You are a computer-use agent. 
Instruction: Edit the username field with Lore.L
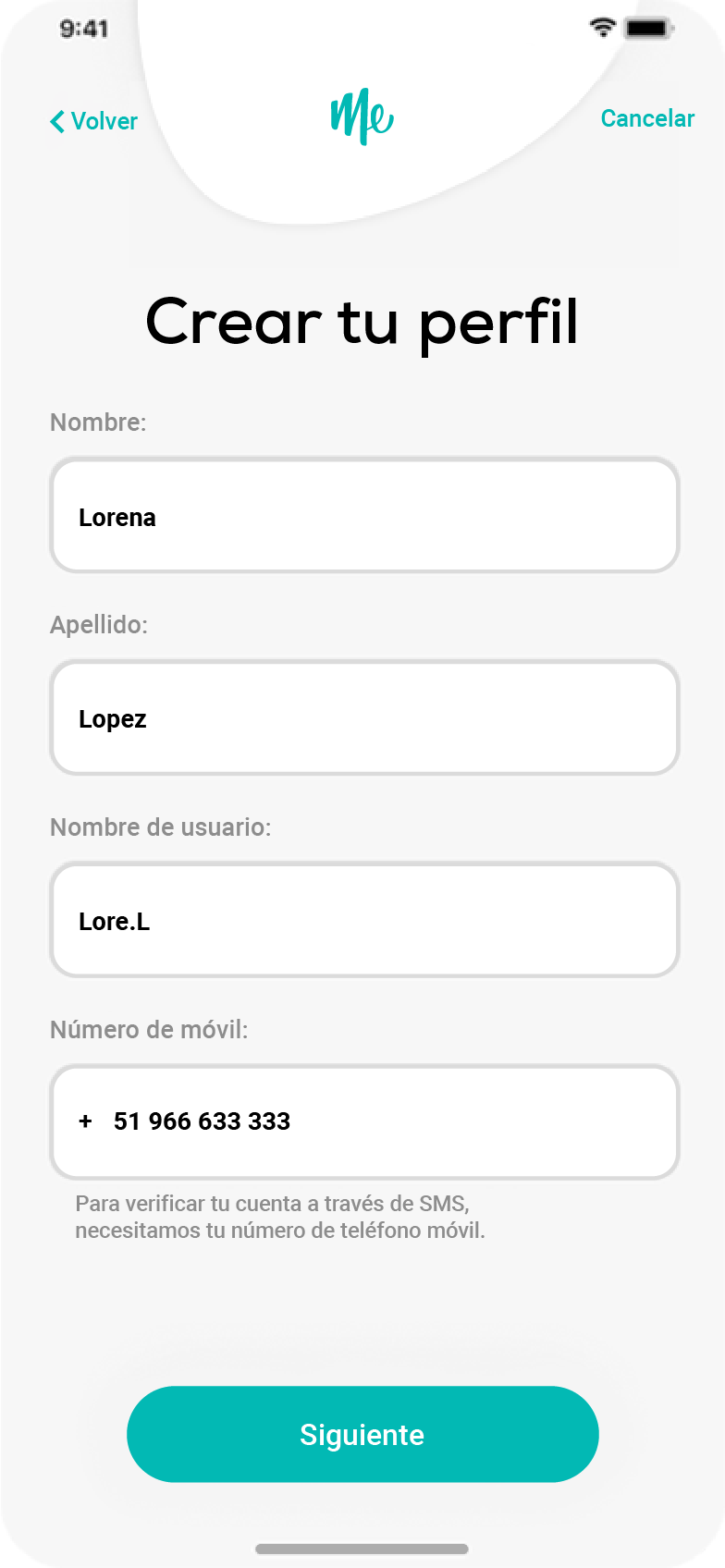pos(364,921)
